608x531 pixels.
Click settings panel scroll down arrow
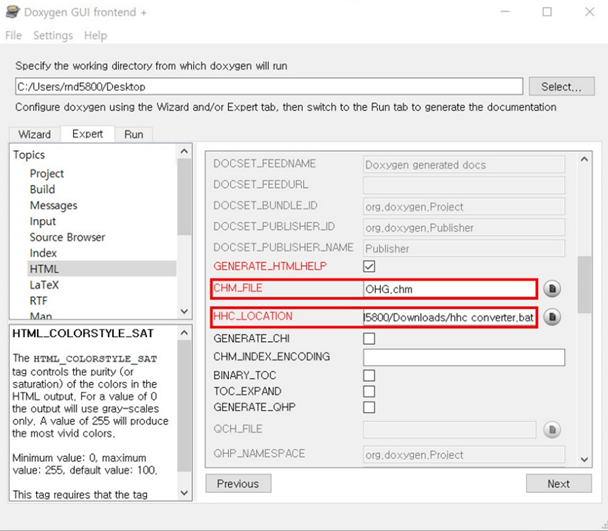[584, 460]
